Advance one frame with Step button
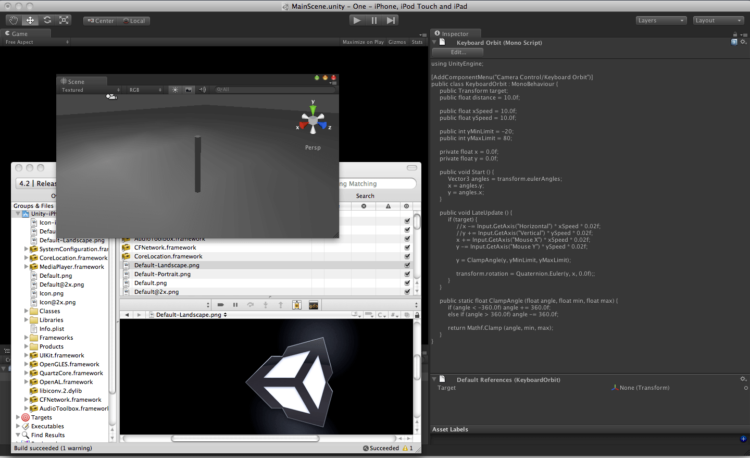The height and width of the screenshot is (458, 750). 391,20
